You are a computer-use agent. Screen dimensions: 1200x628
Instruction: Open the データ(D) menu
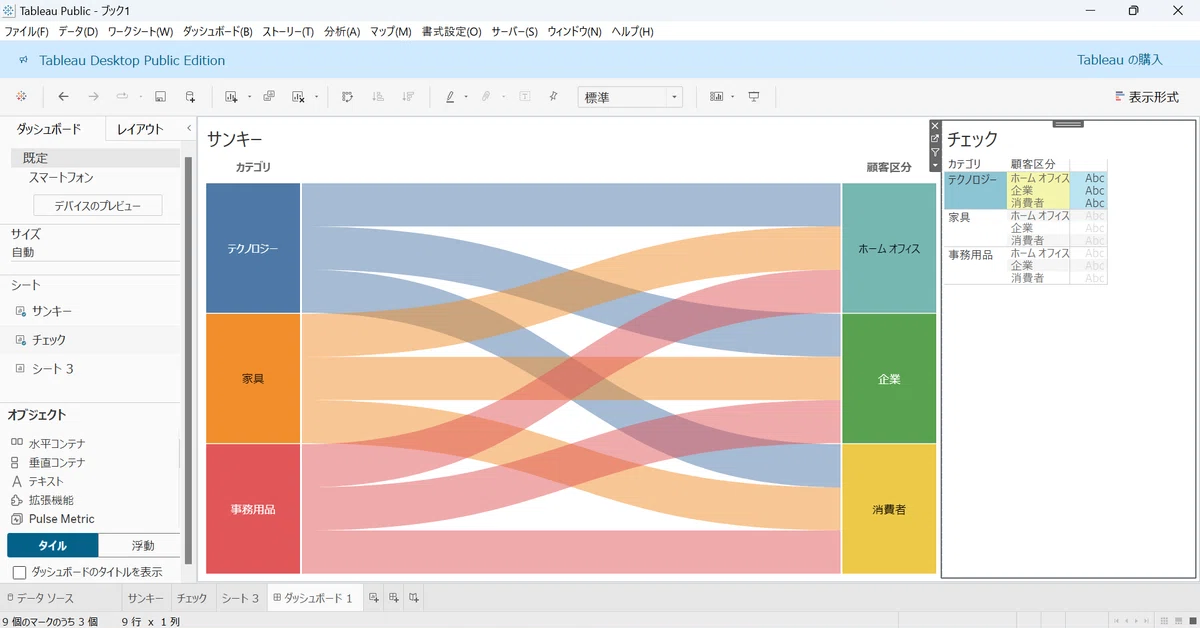[x=77, y=32]
